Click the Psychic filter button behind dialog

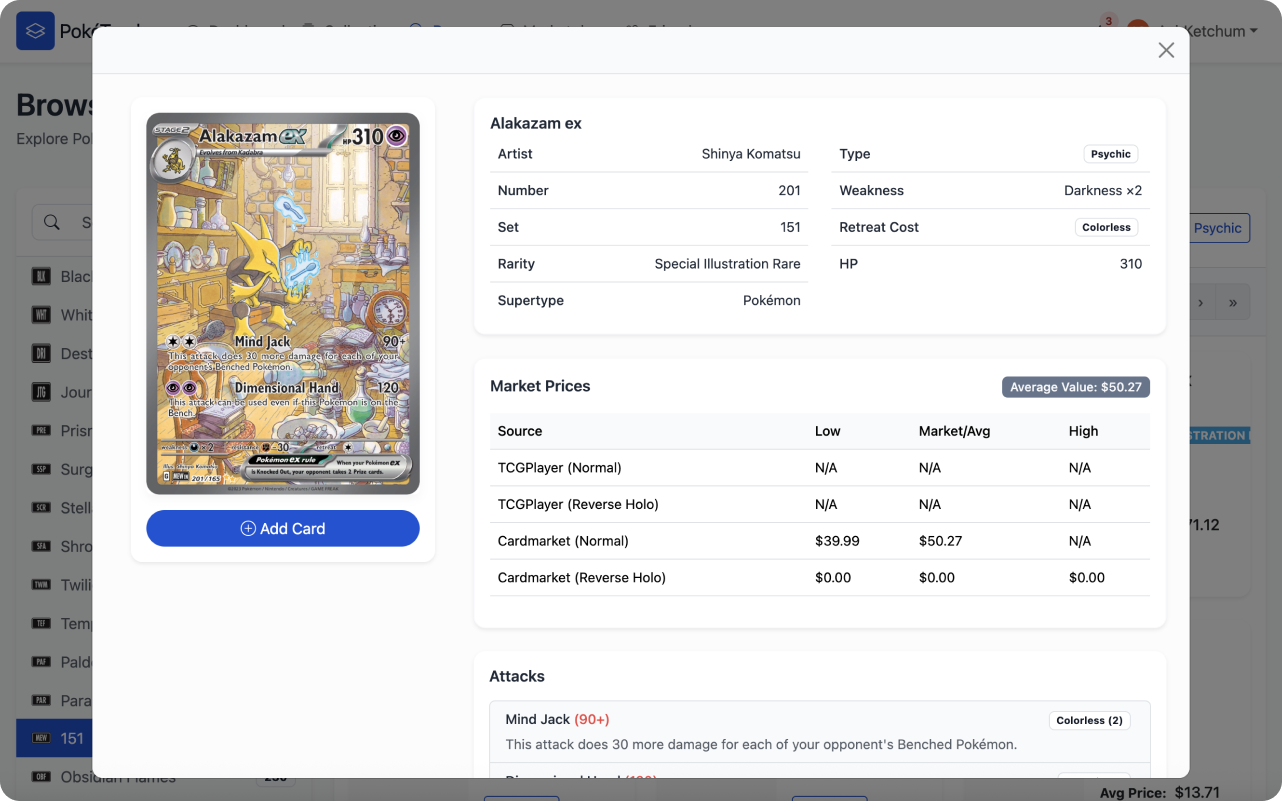(x=1219, y=228)
